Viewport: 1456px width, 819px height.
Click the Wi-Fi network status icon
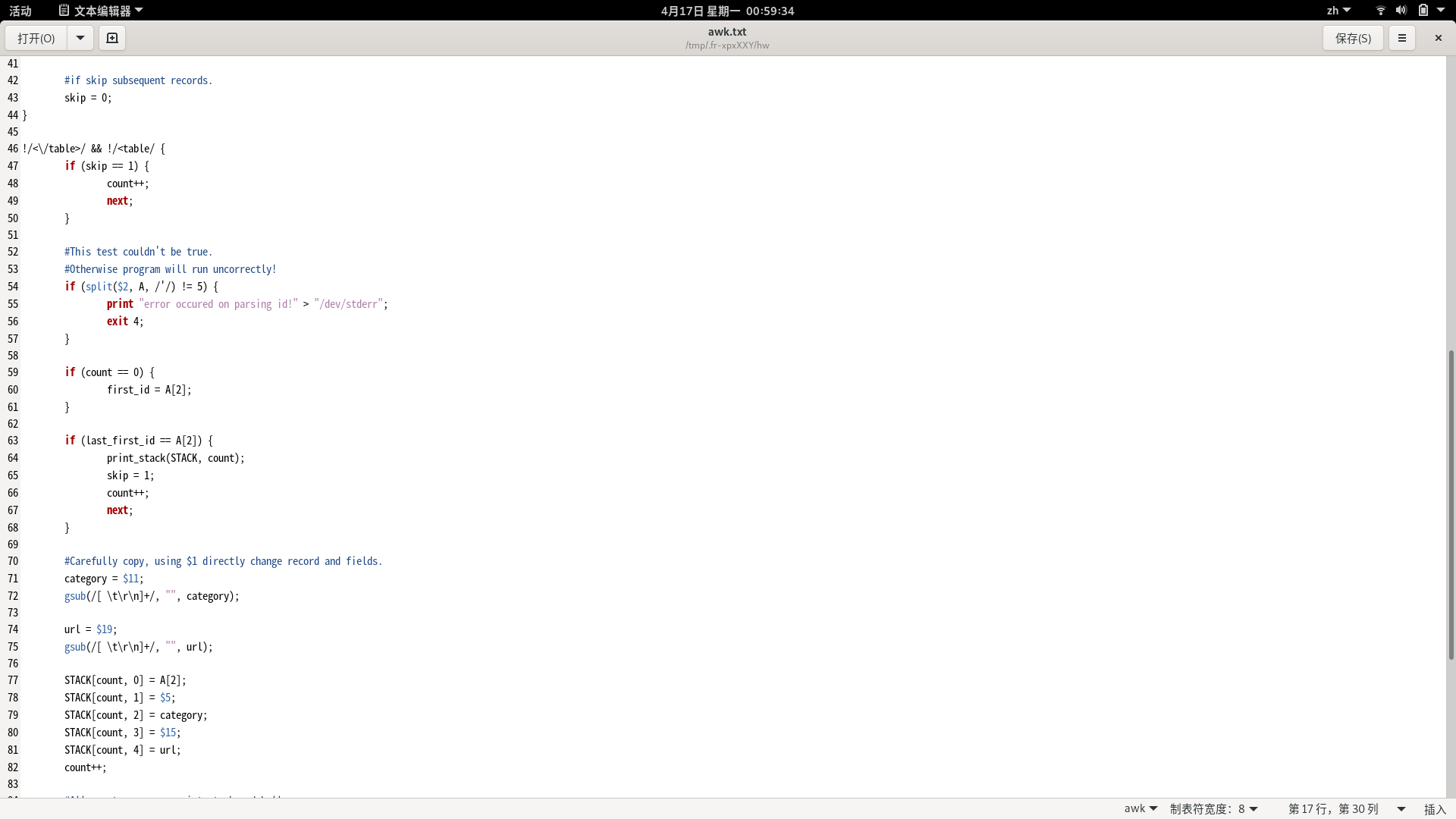pyautogui.click(x=1380, y=11)
